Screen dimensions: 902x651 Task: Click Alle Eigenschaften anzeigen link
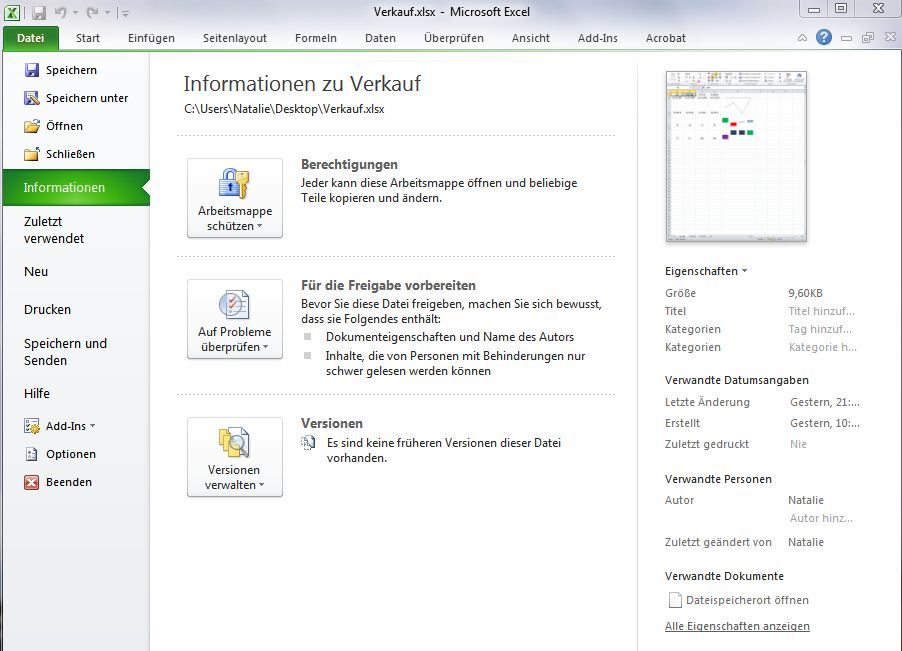pyautogui.click(x=737, y=626)
